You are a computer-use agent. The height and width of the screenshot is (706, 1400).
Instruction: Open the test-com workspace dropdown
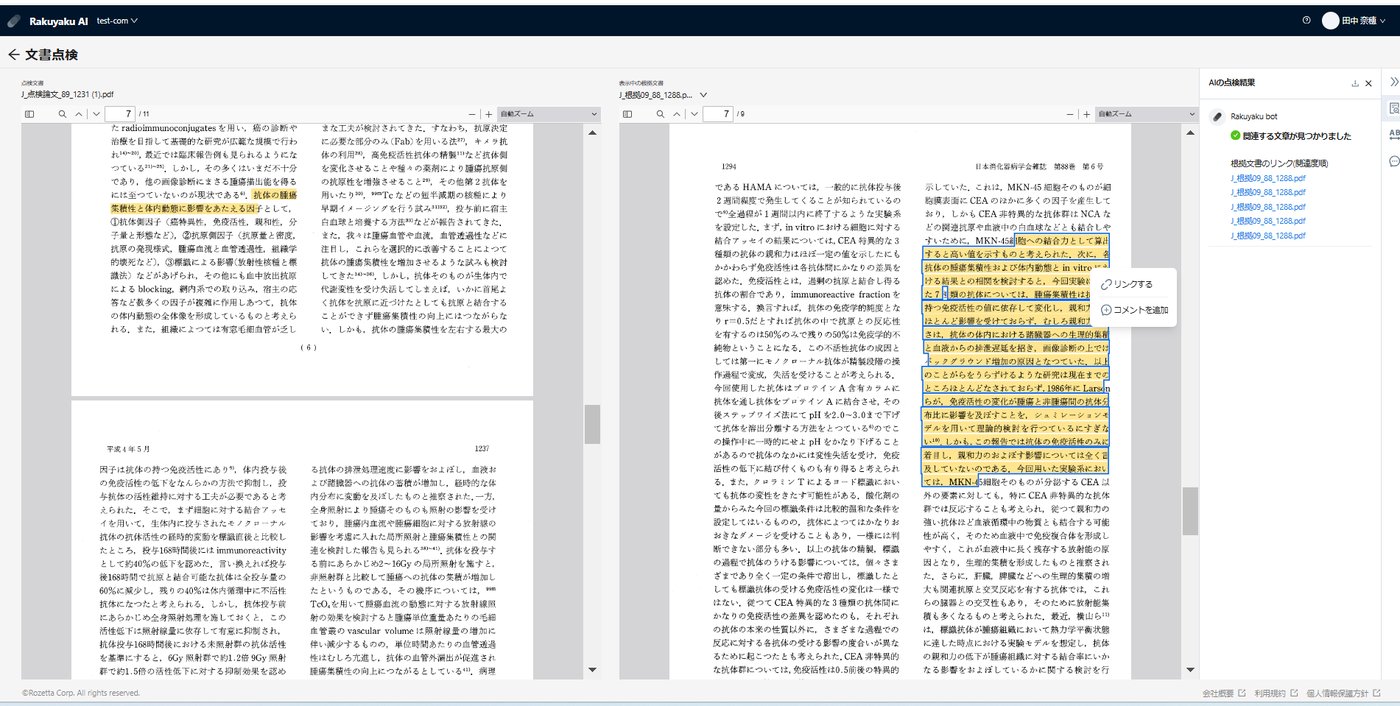[117, 20]
